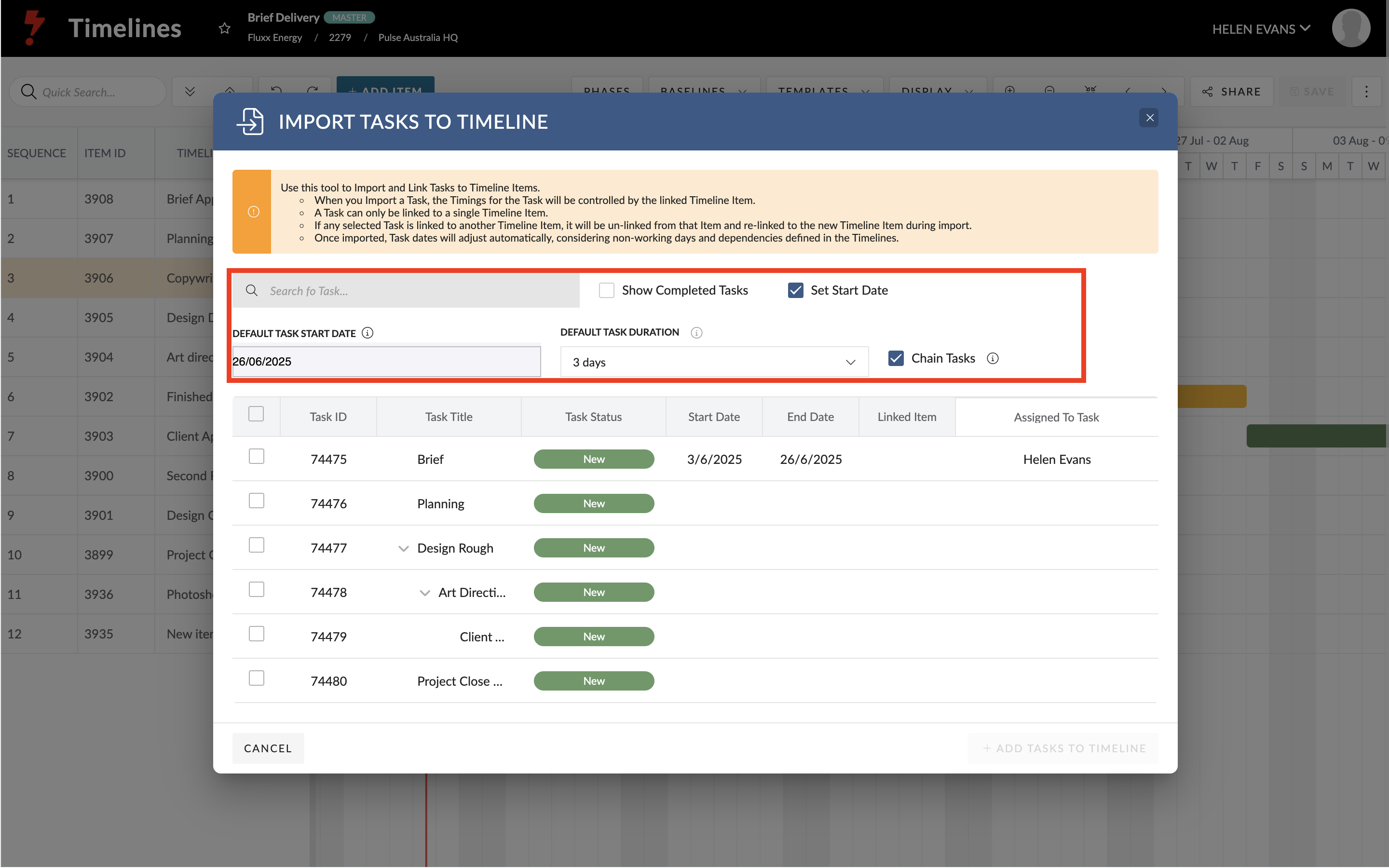Click the Pulse Australia HQ breadcrumb

[x=418, y=37]
